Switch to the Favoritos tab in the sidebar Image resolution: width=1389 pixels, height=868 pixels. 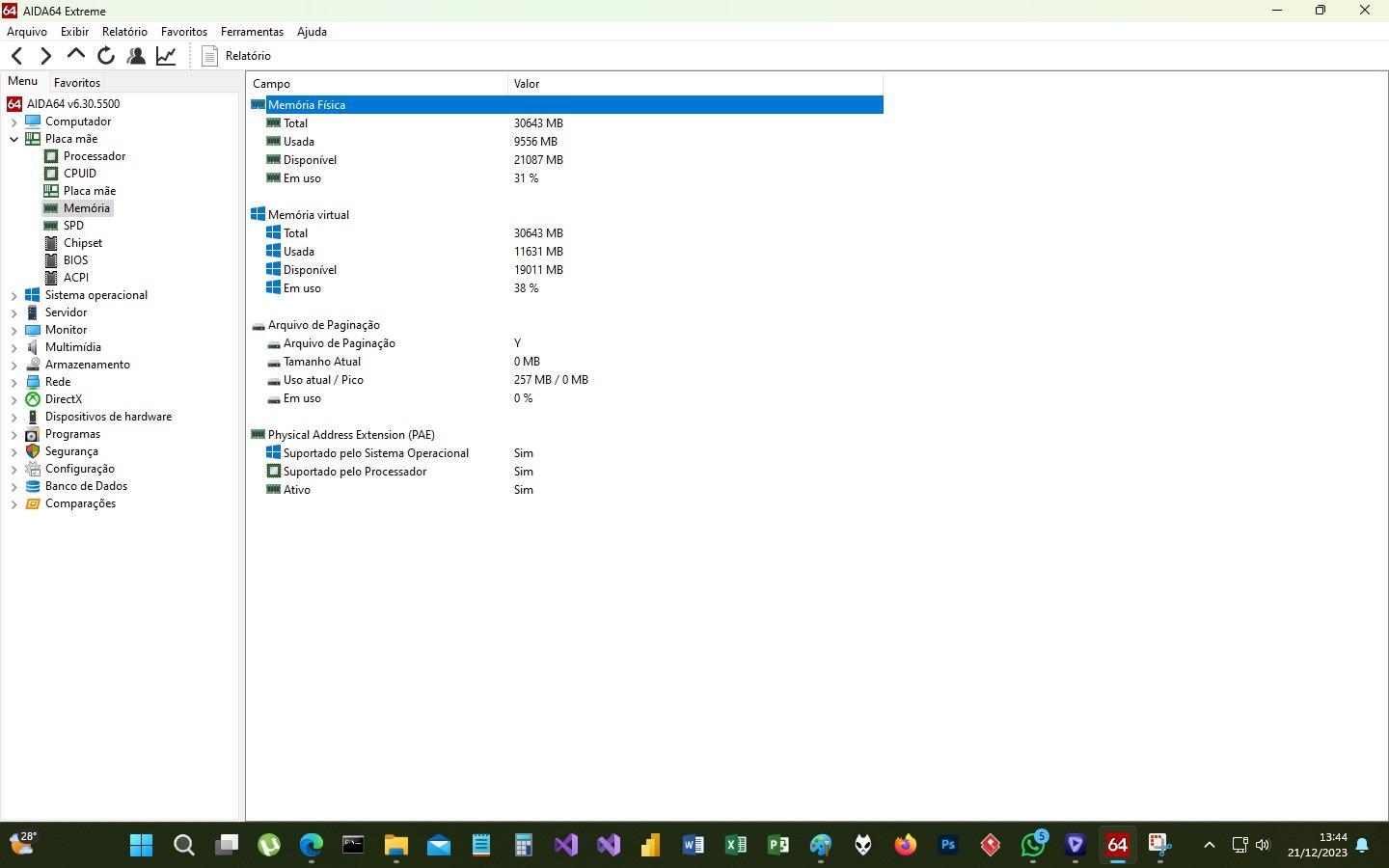(x=77, y=83)
